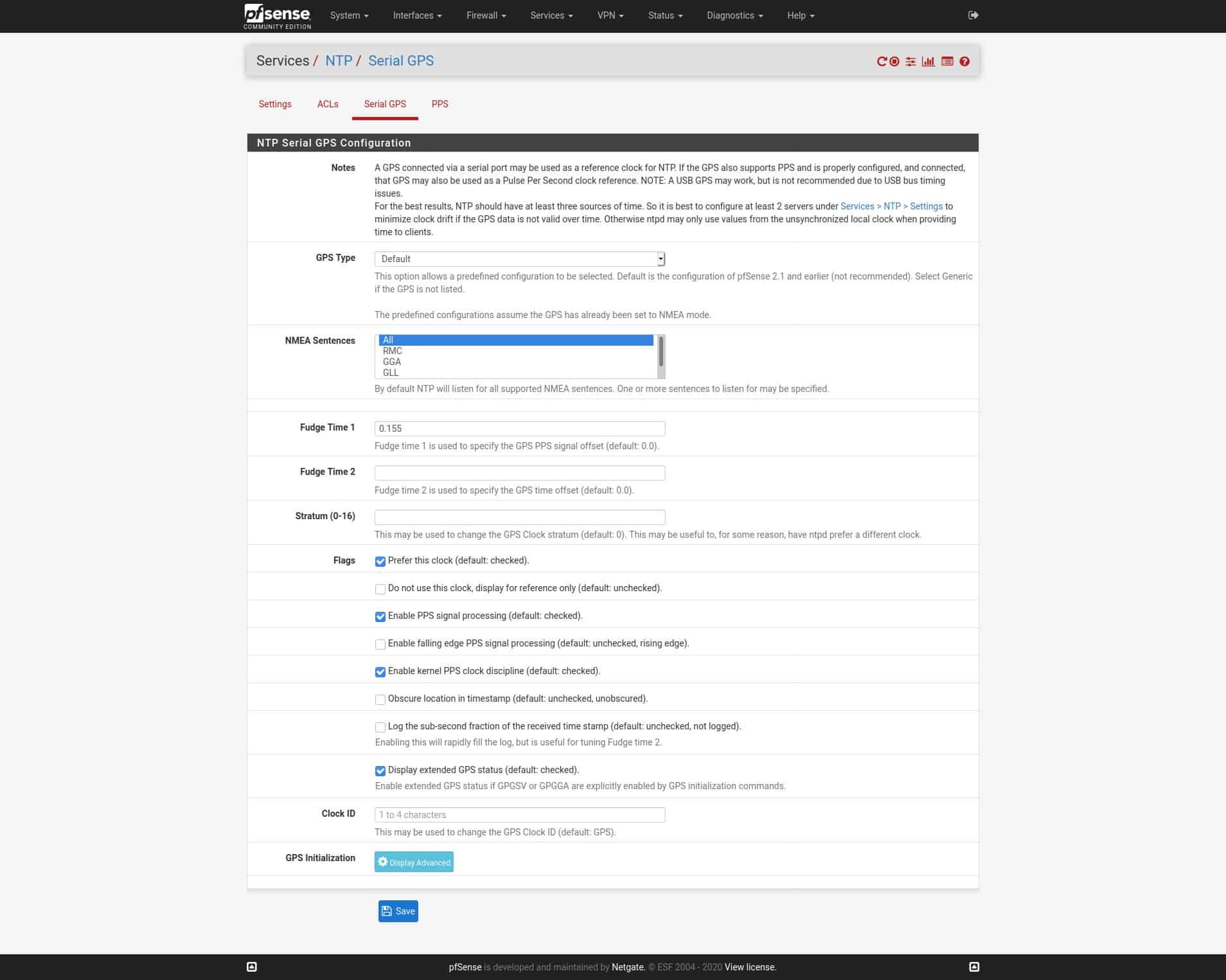Click the NTP breadcrumb link
This screenshot has height=980, width=1226.
tap(339, 61)
